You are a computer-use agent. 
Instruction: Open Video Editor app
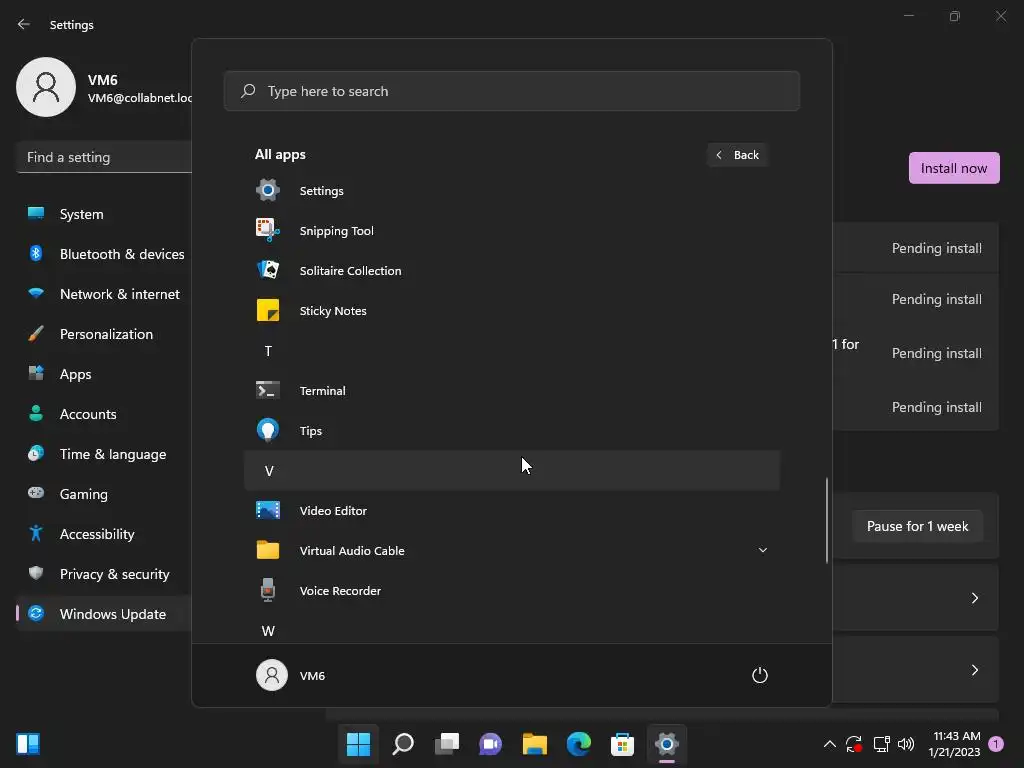pos(512,511)
